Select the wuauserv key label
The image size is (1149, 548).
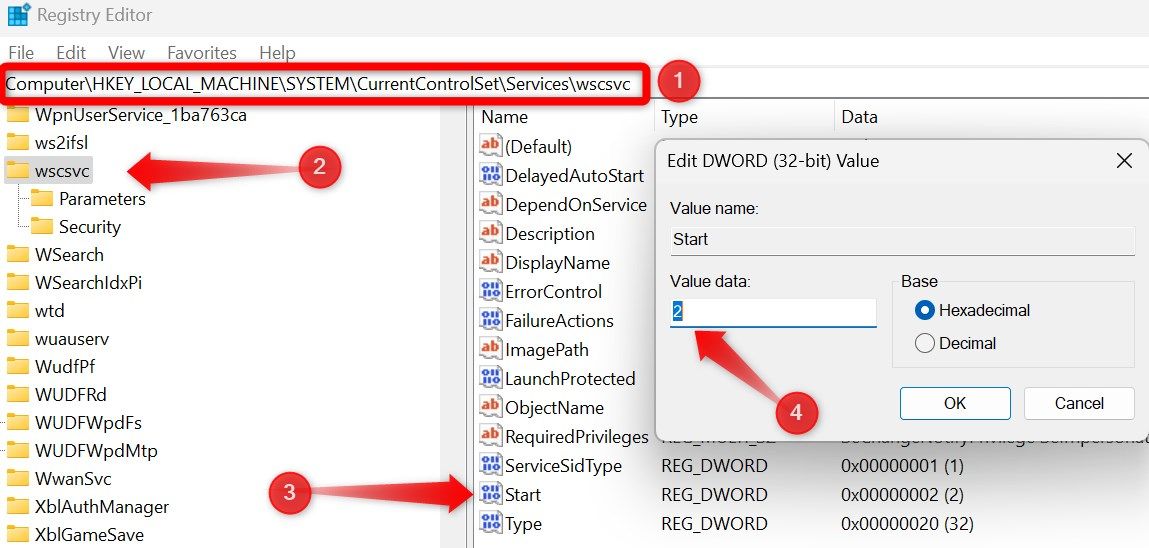[x=72, y=339]
